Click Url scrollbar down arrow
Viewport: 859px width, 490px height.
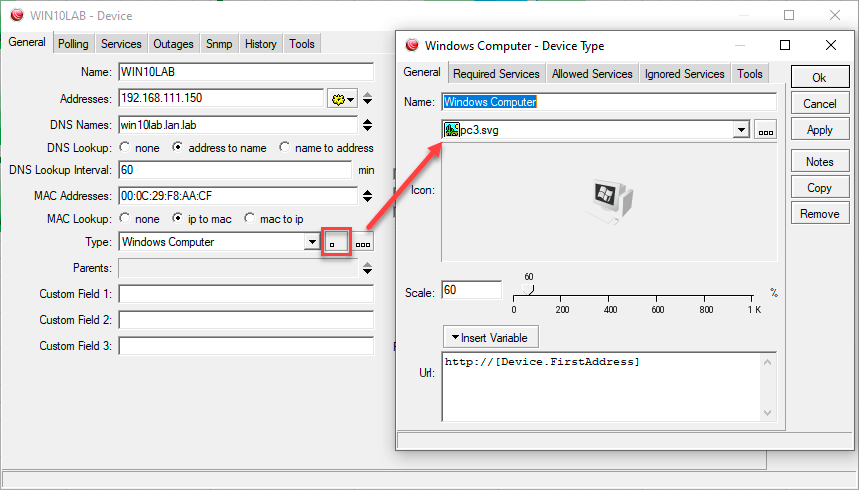768,413
